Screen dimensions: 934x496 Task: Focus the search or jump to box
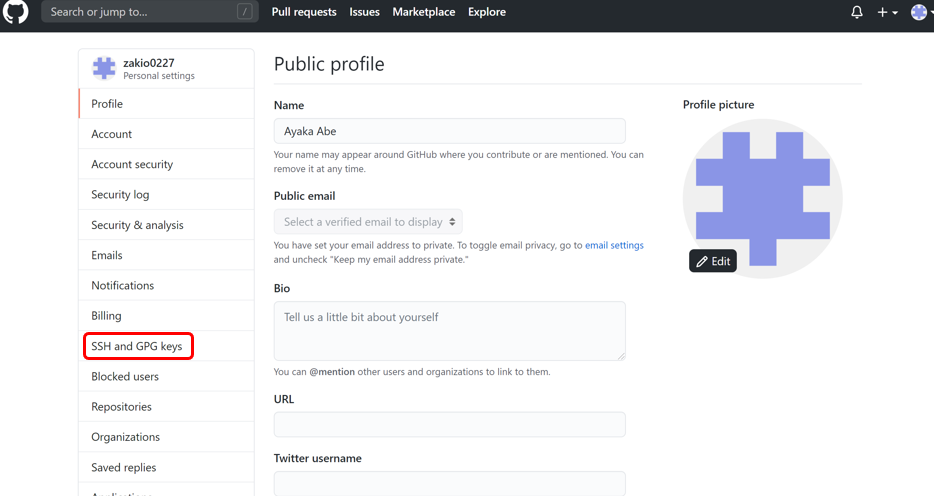click(150, 12)
